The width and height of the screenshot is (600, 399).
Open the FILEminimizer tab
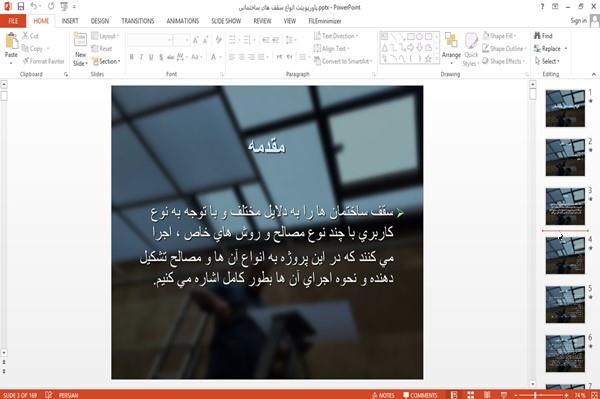pyautogui.click(x=325, y=21)
